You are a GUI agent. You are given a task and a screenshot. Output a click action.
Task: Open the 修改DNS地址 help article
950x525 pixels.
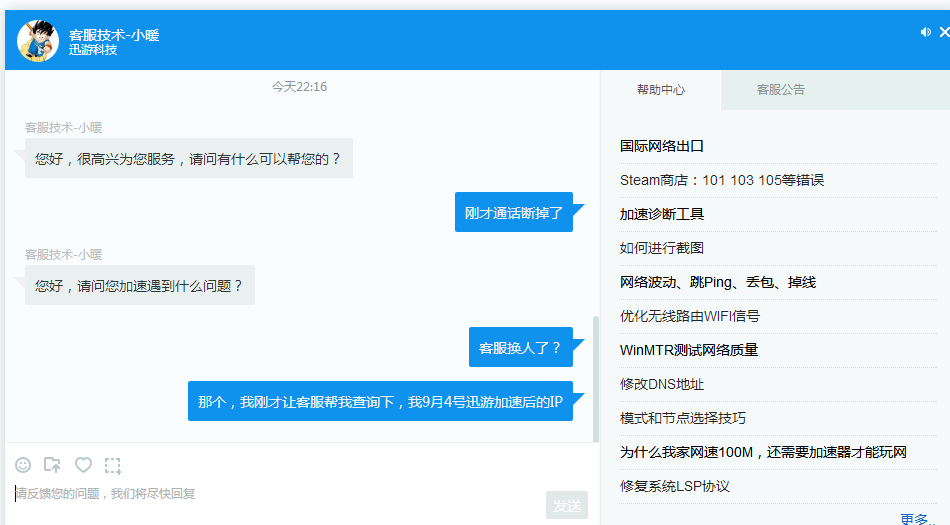point(662,384)
